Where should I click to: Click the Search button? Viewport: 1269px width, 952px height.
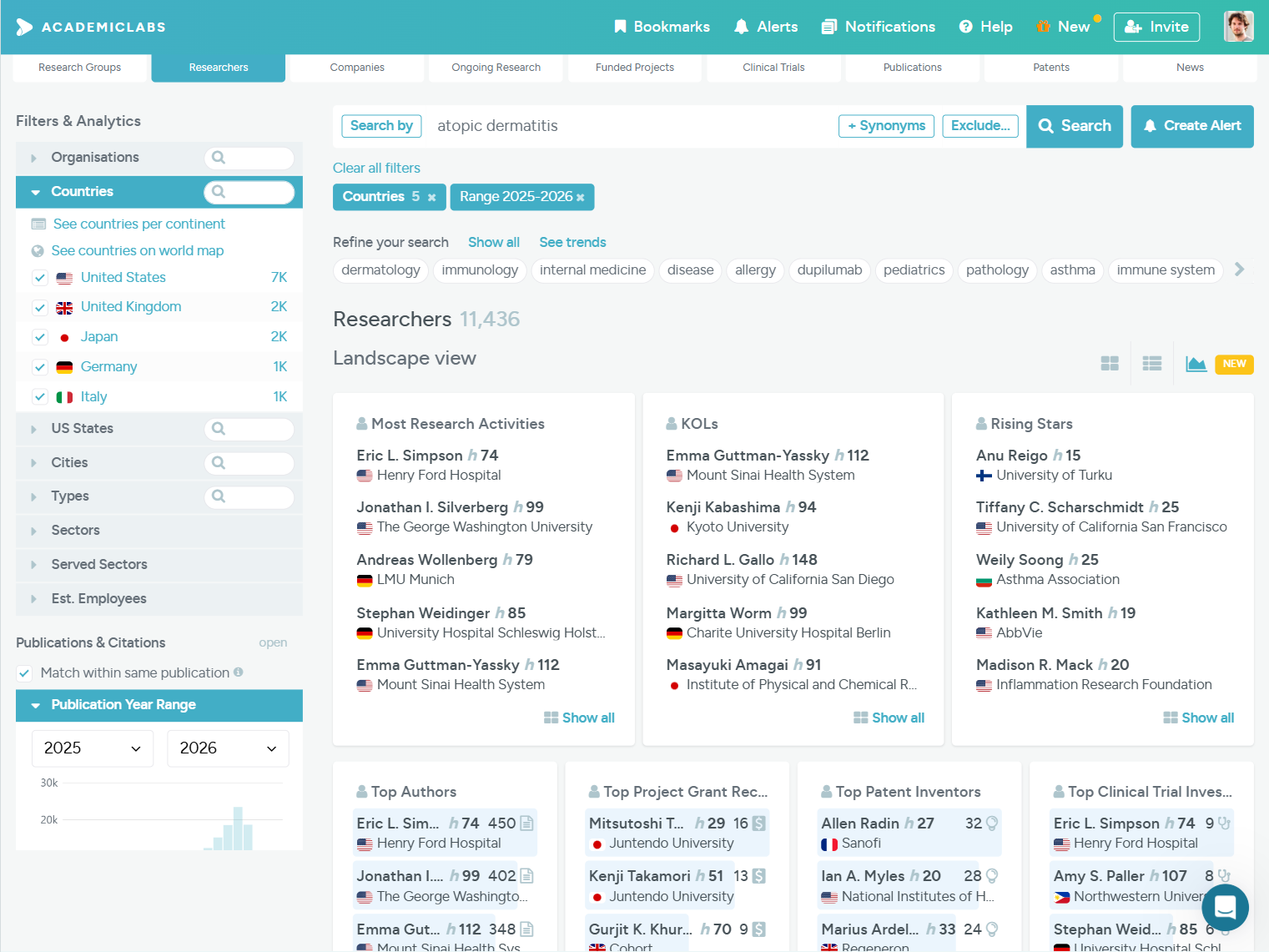pos(1075,126)
